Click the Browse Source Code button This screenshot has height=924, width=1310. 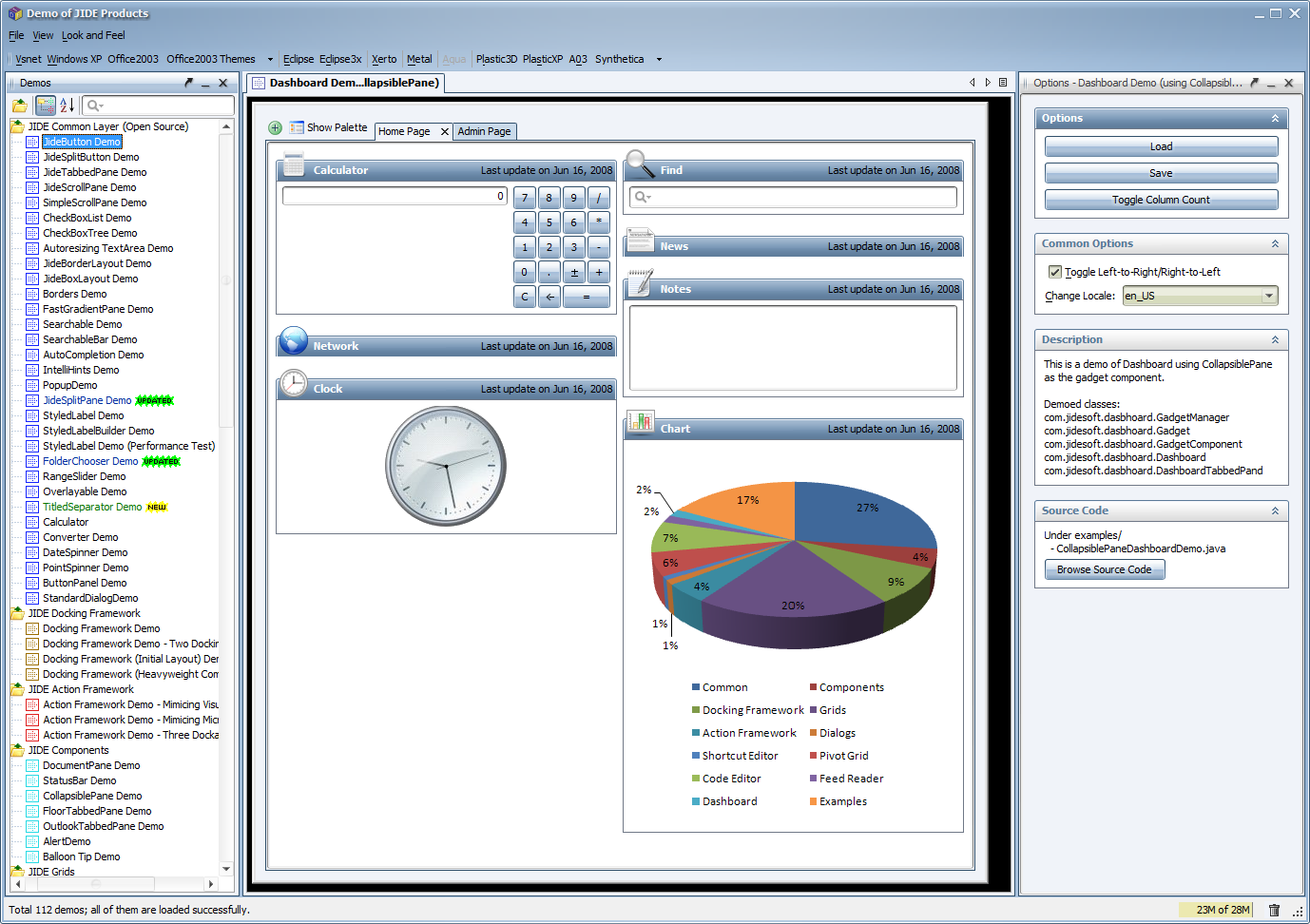[1104, 569]
